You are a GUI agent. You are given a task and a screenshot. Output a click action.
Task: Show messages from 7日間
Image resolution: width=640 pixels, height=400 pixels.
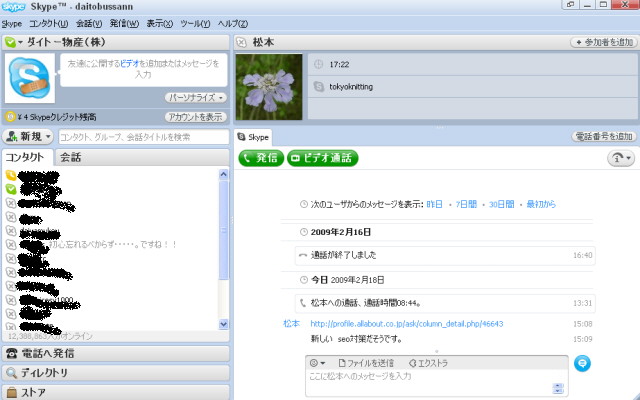point(466,204)
